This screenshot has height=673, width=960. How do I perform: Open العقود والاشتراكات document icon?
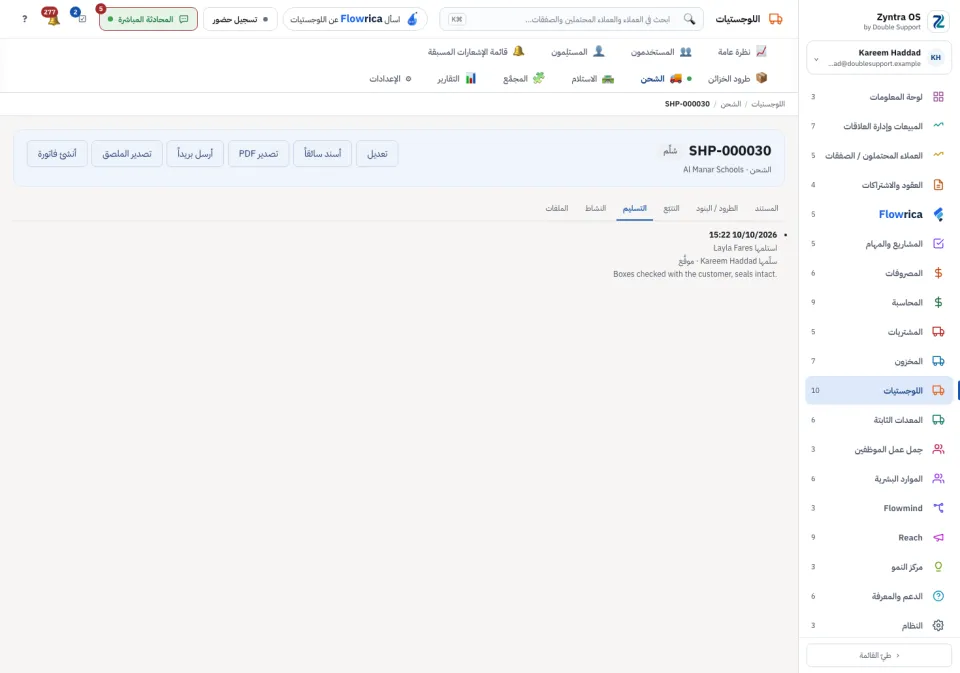[938, 185]
